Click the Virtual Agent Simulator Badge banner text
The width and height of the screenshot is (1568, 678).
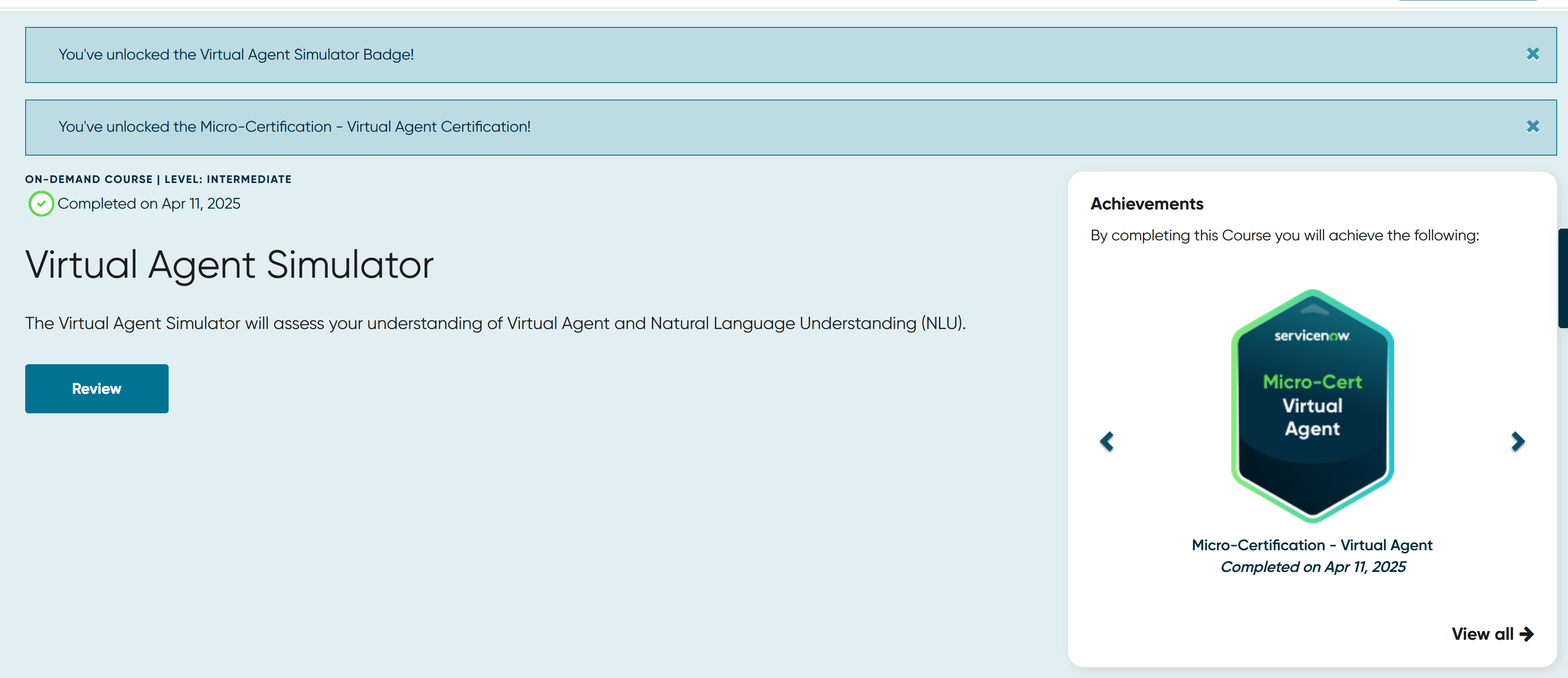point(236,55)
